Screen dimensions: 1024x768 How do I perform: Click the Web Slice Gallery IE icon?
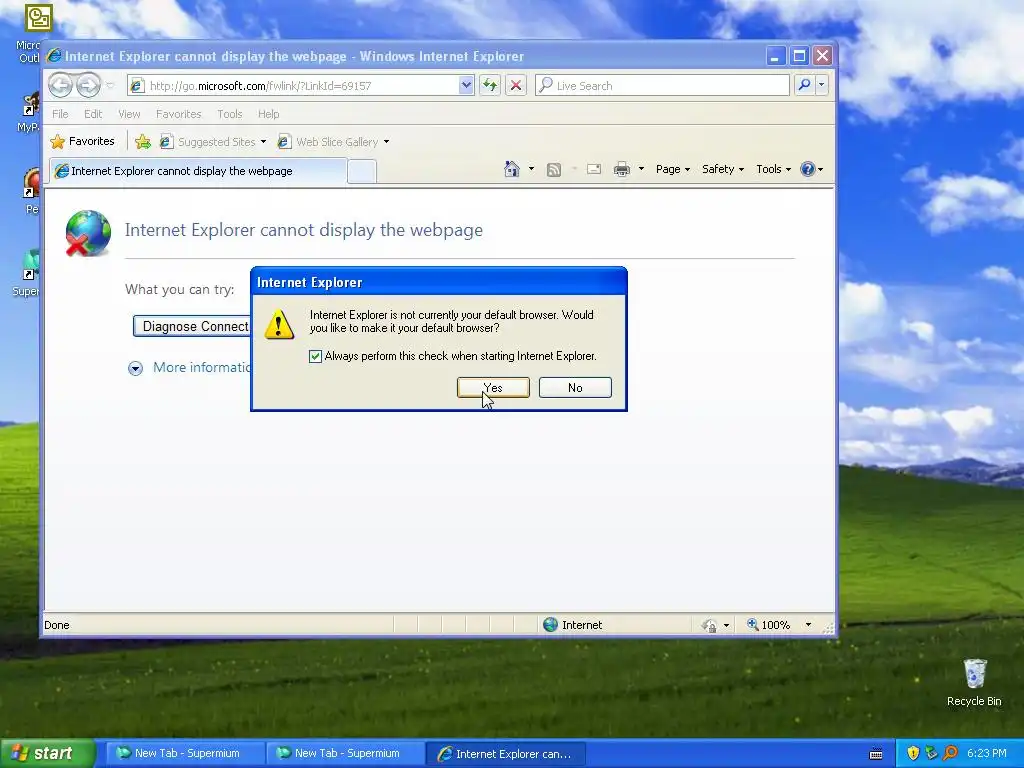coord(283,142)
